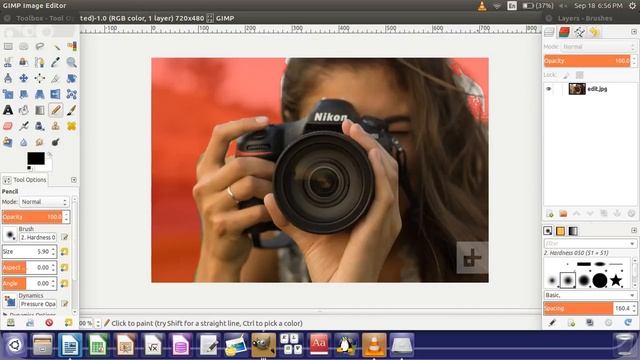Select the Fuzzy Select wand tool
This screenshot has height=360, width=640.
[56, 47]
